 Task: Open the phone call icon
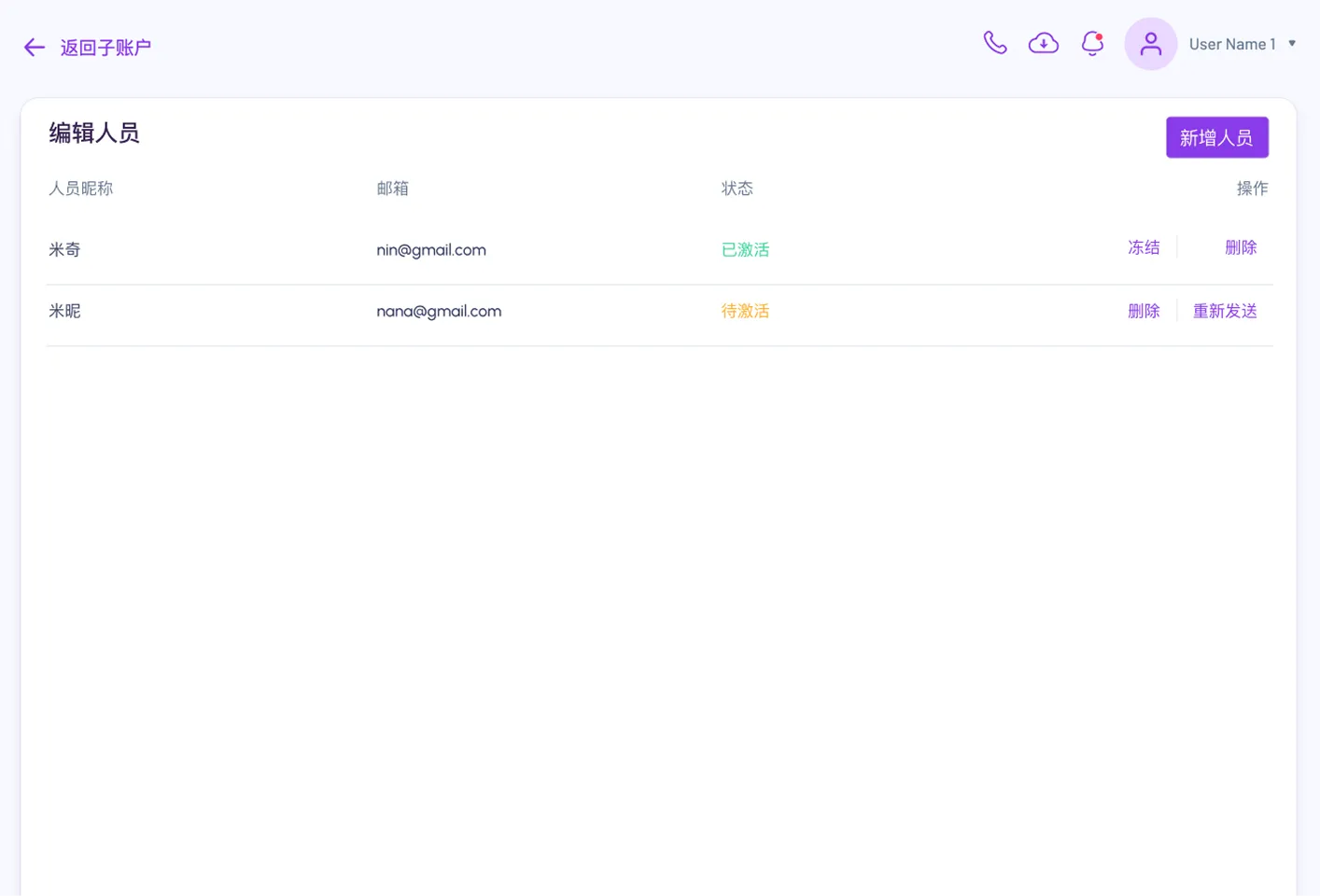tap(995, 43)
